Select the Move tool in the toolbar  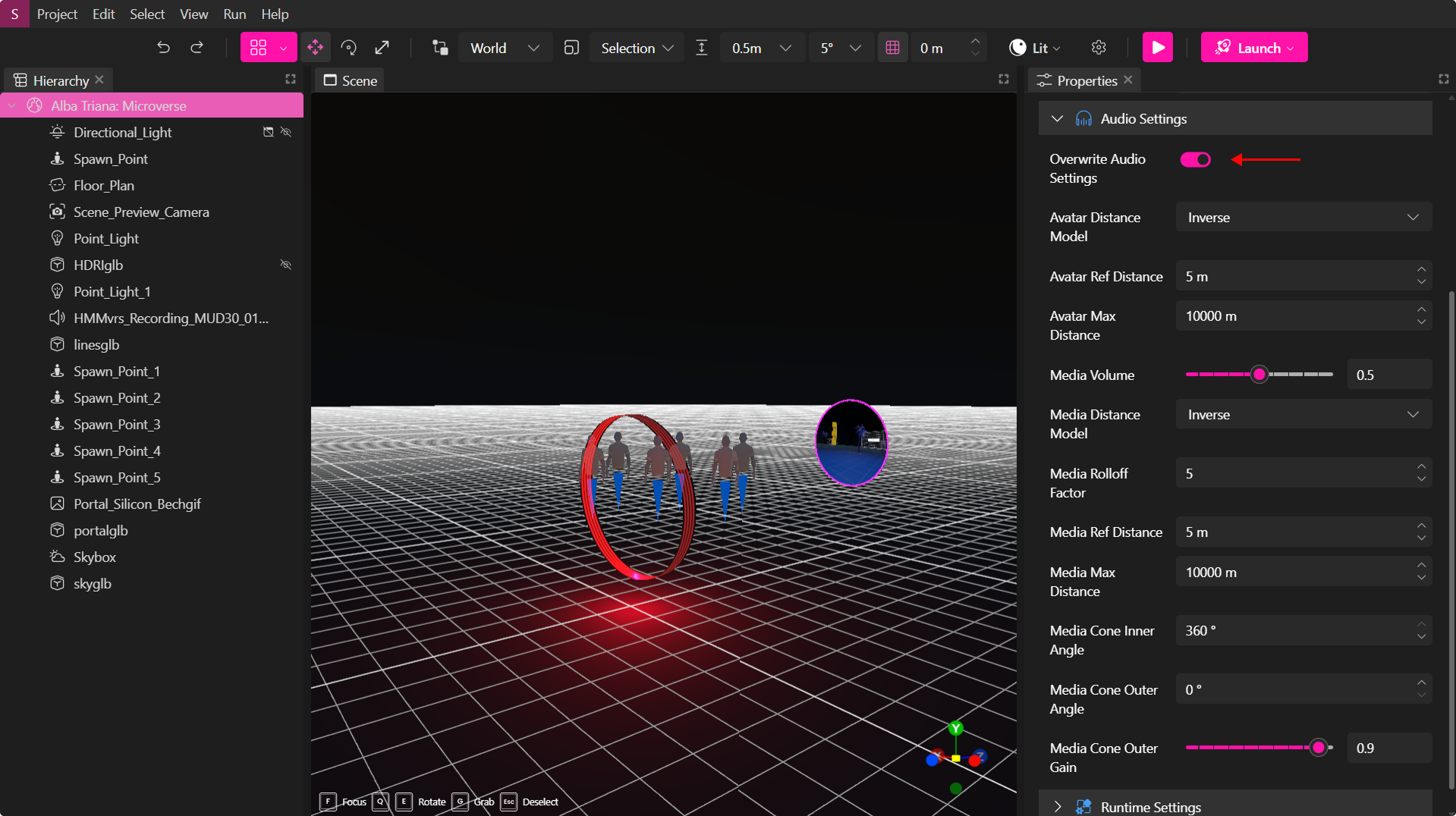tap(315, 47)
